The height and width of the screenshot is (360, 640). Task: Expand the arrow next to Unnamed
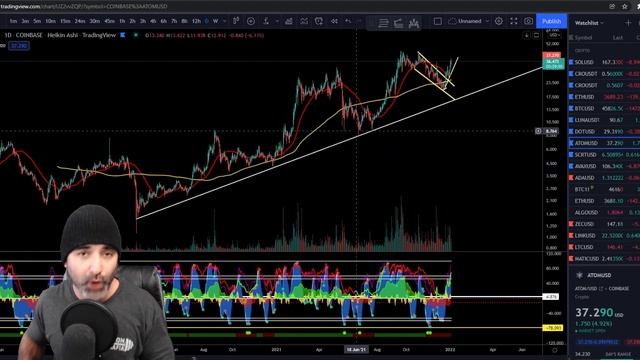(x=487, y=21)
